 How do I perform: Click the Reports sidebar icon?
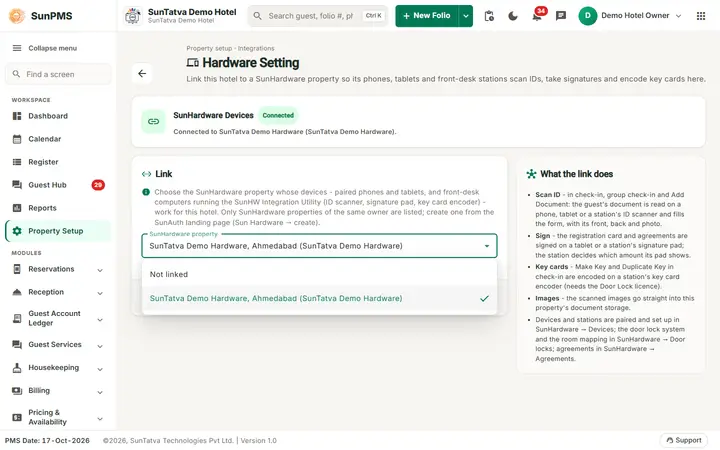coord(17,208)
